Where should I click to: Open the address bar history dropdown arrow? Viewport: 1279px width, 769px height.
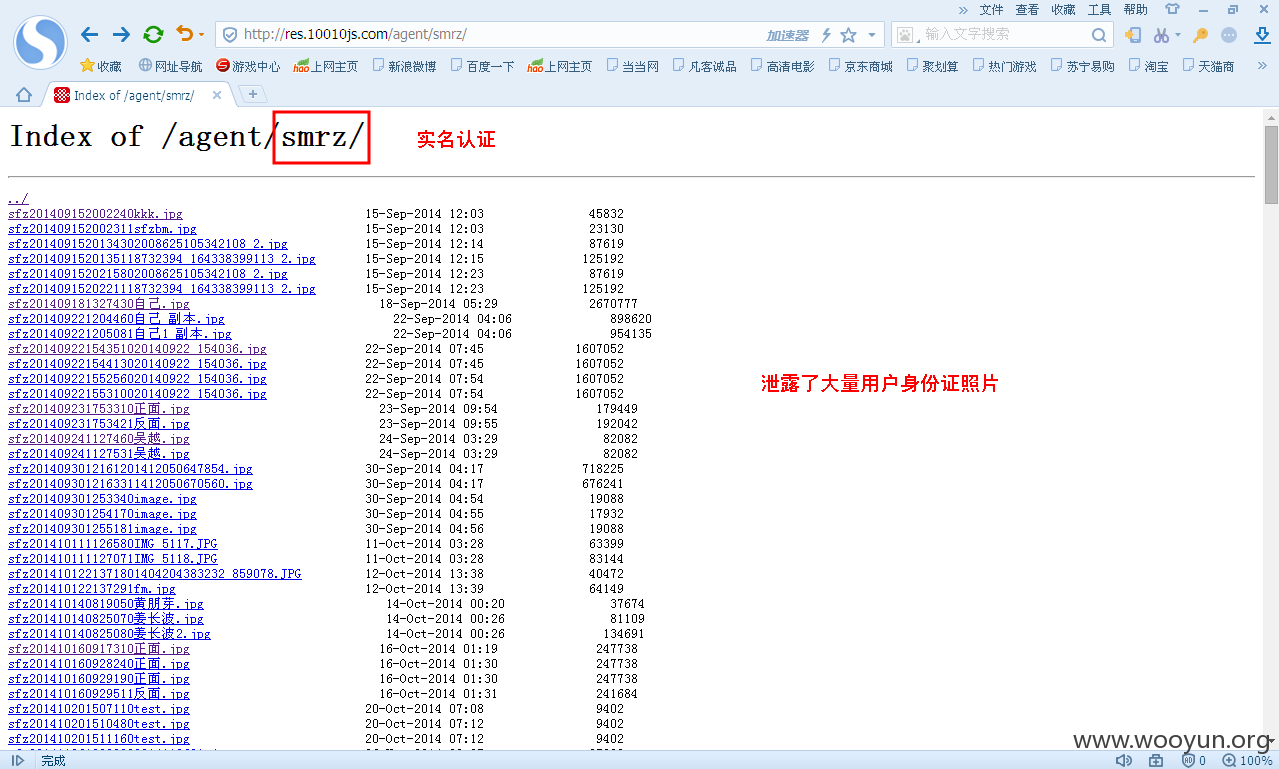(871, 35)
